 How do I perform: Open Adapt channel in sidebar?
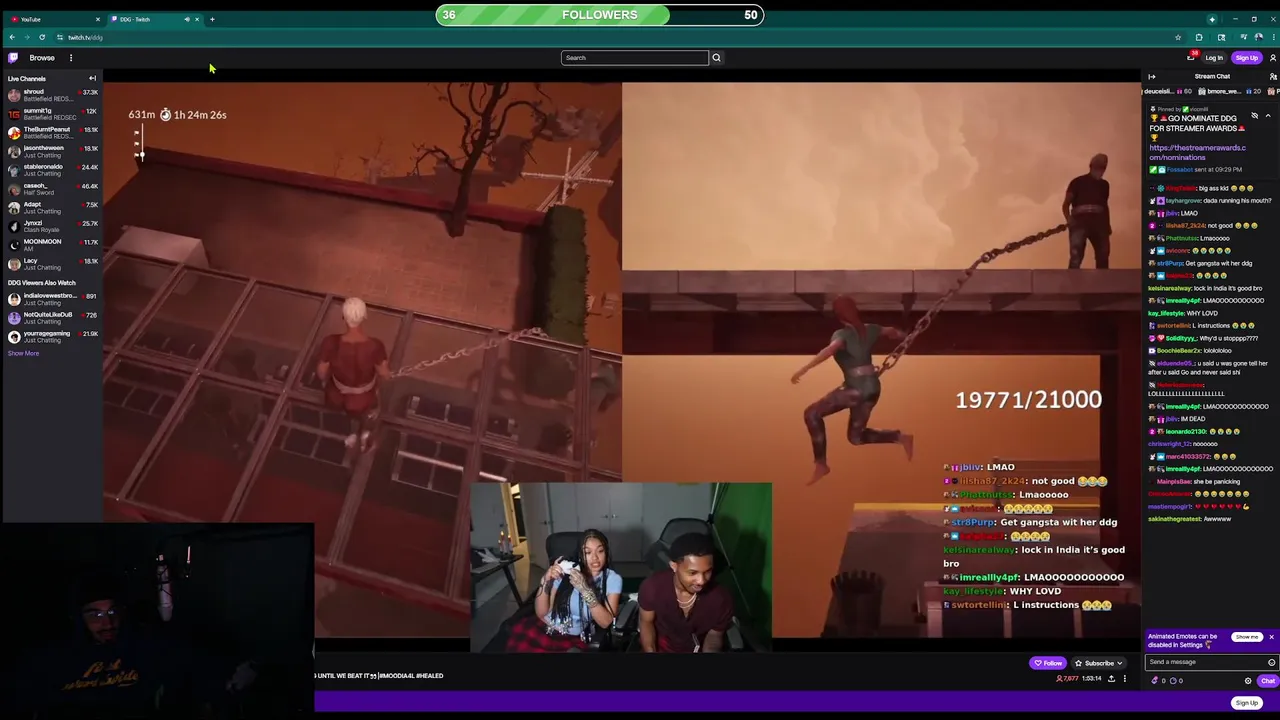[52, 208]
